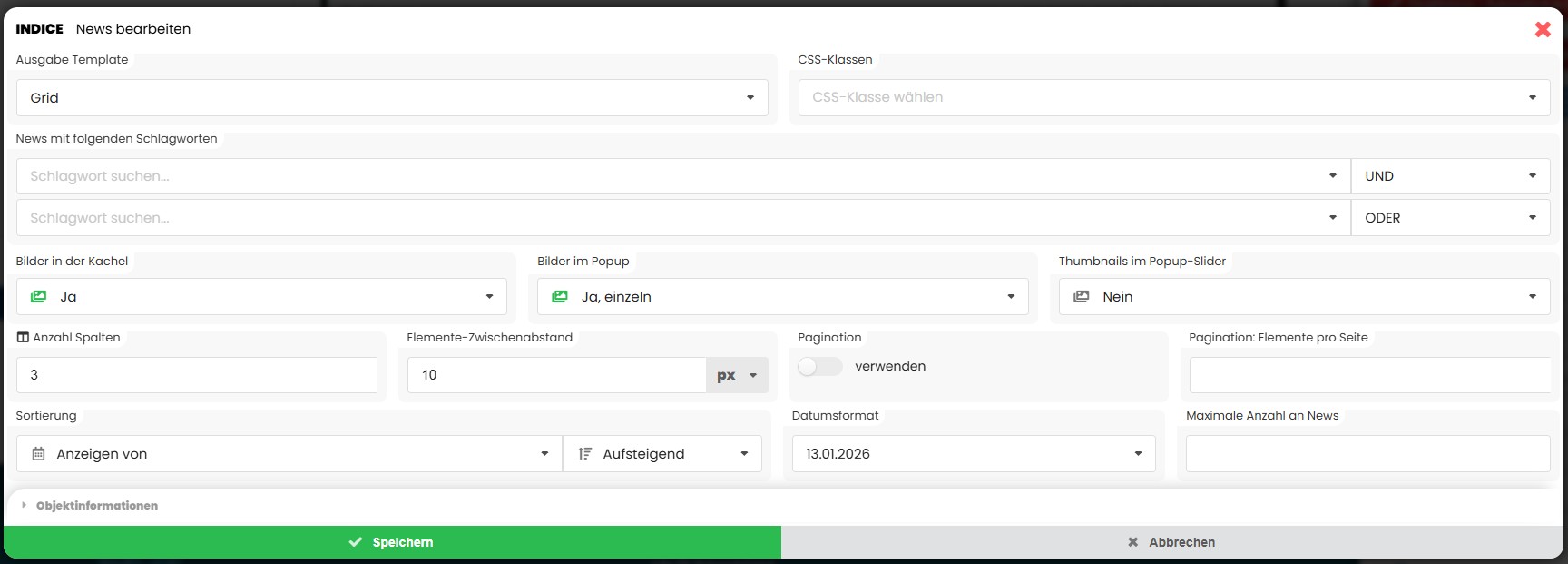Click the checkmark icon on Speichern
This screenshot has height=564, width=1568.
356,542
